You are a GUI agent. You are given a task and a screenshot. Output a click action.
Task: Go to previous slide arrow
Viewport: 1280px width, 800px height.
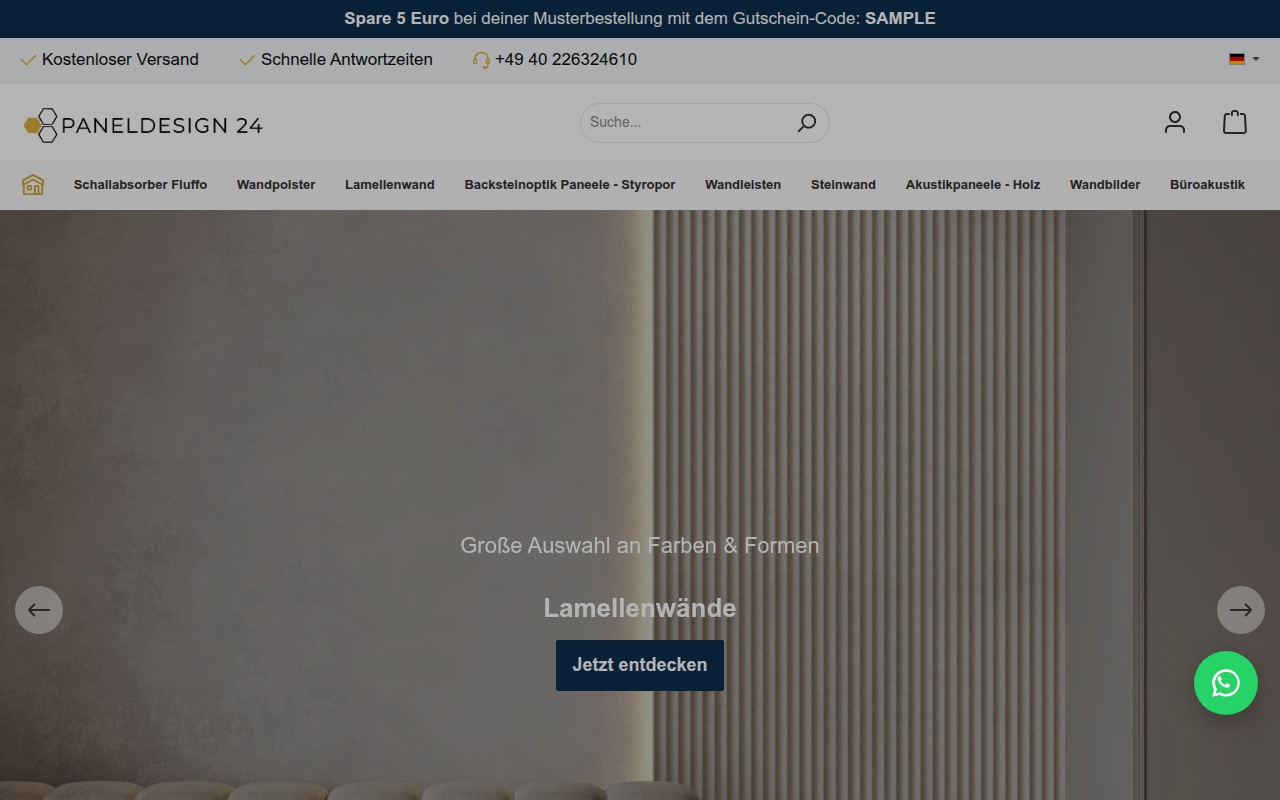point(39,610)
